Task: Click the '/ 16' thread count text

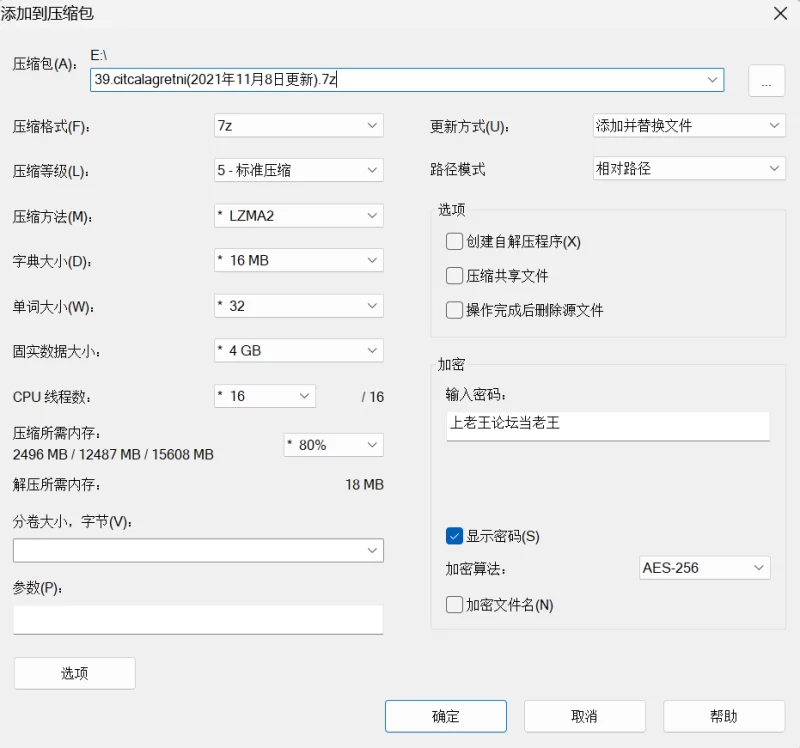Action: tap(372, 397)
